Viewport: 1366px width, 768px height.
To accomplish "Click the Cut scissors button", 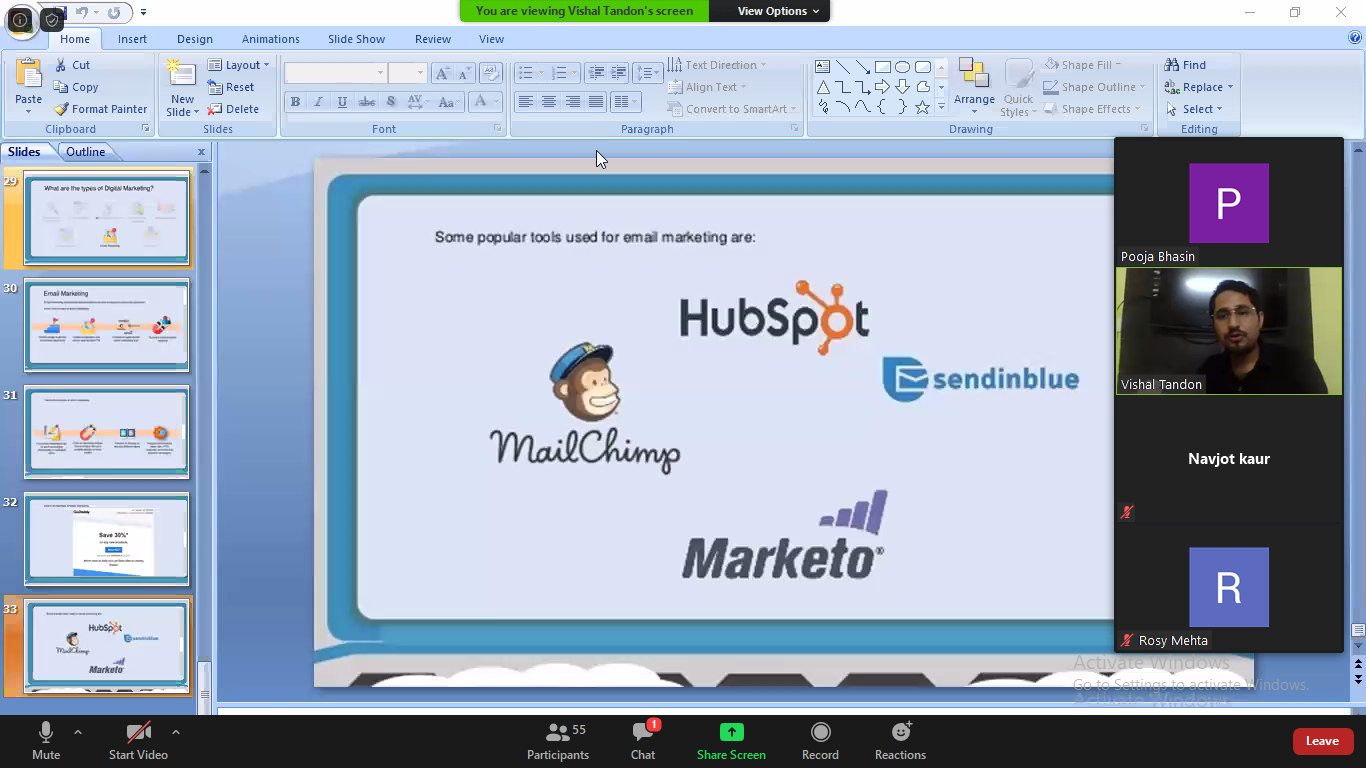I will coord(72,65).
